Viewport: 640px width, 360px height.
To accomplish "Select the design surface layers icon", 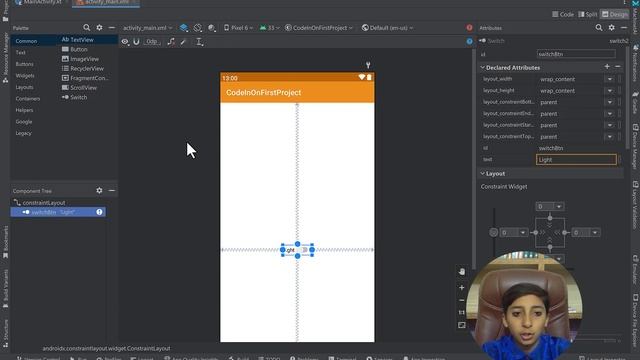I will (184, 28).
